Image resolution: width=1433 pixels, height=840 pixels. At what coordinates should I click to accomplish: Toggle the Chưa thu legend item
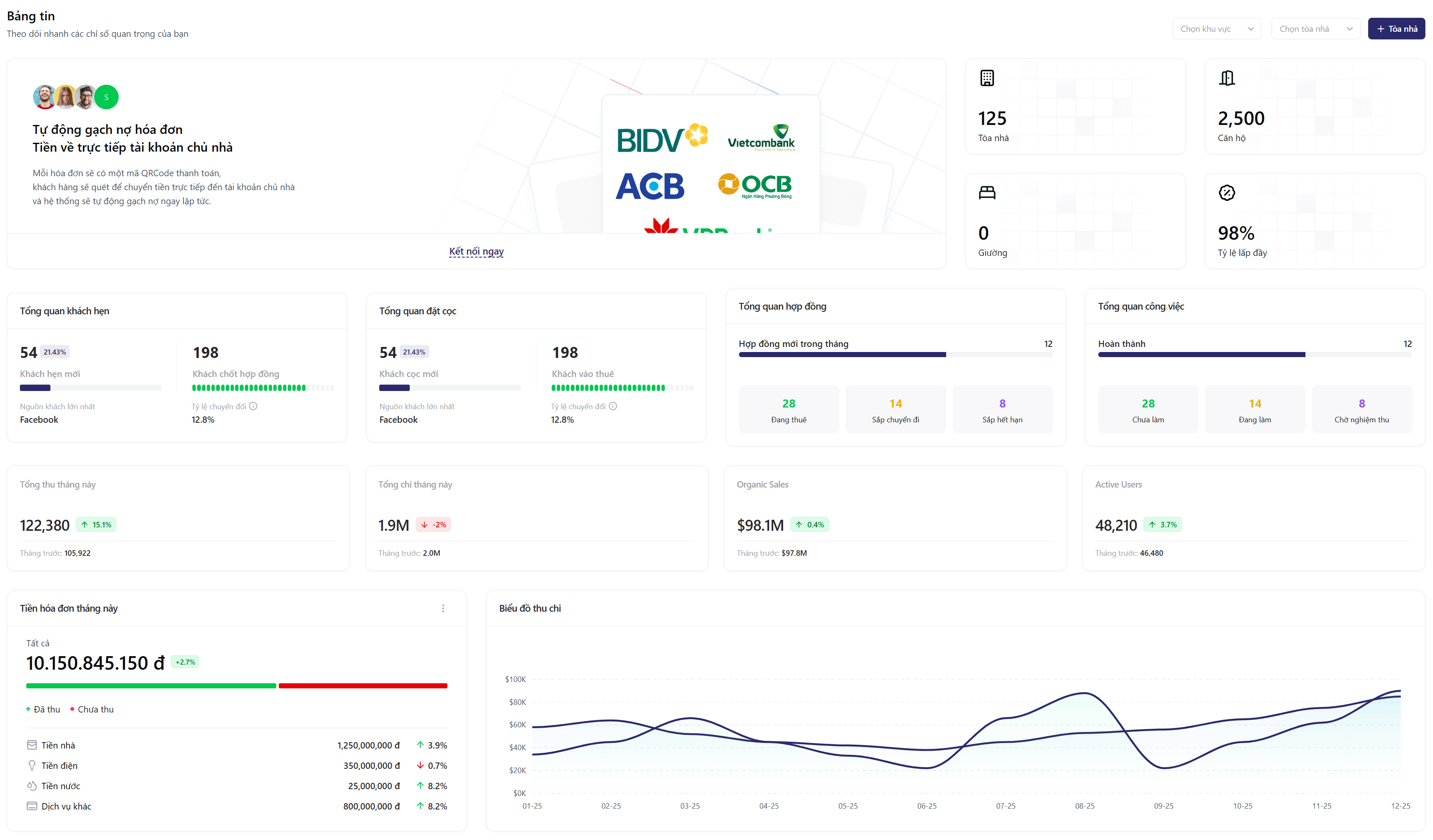(92, 709)
